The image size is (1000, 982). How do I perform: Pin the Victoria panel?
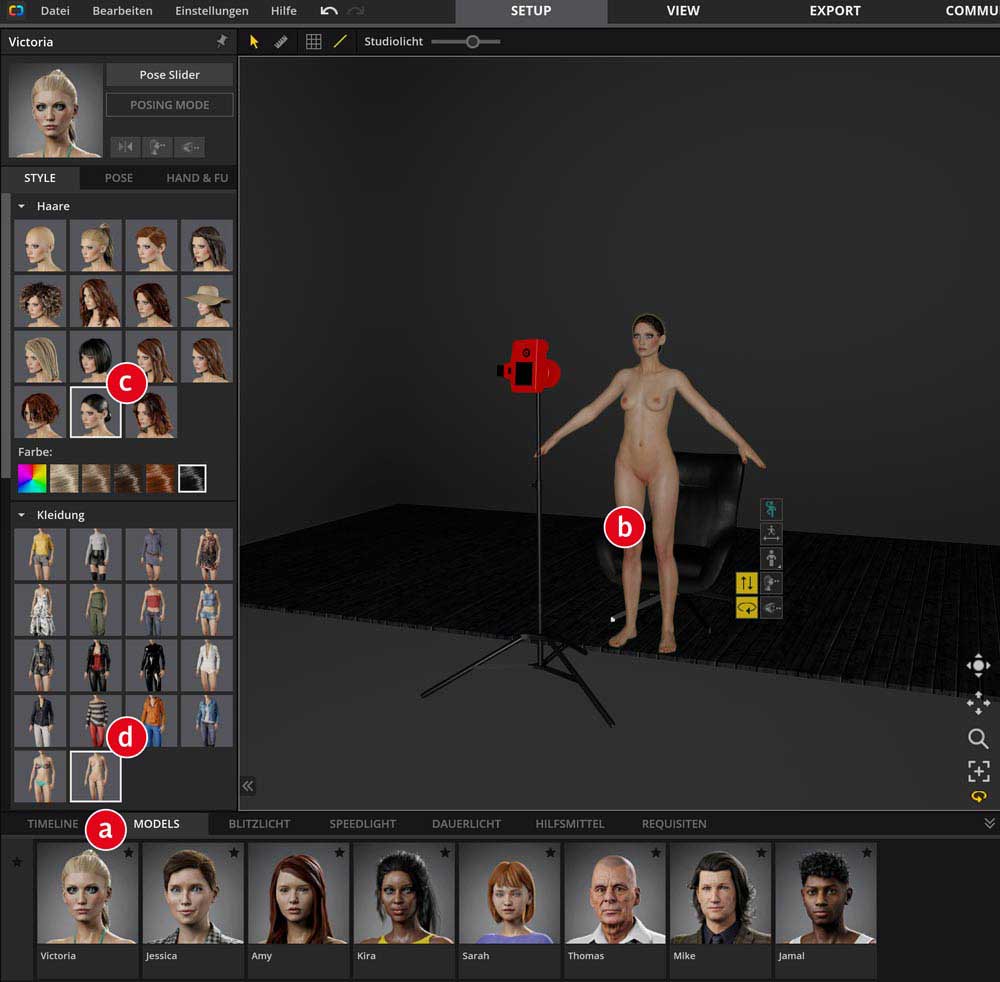click(x=222, y=42)
